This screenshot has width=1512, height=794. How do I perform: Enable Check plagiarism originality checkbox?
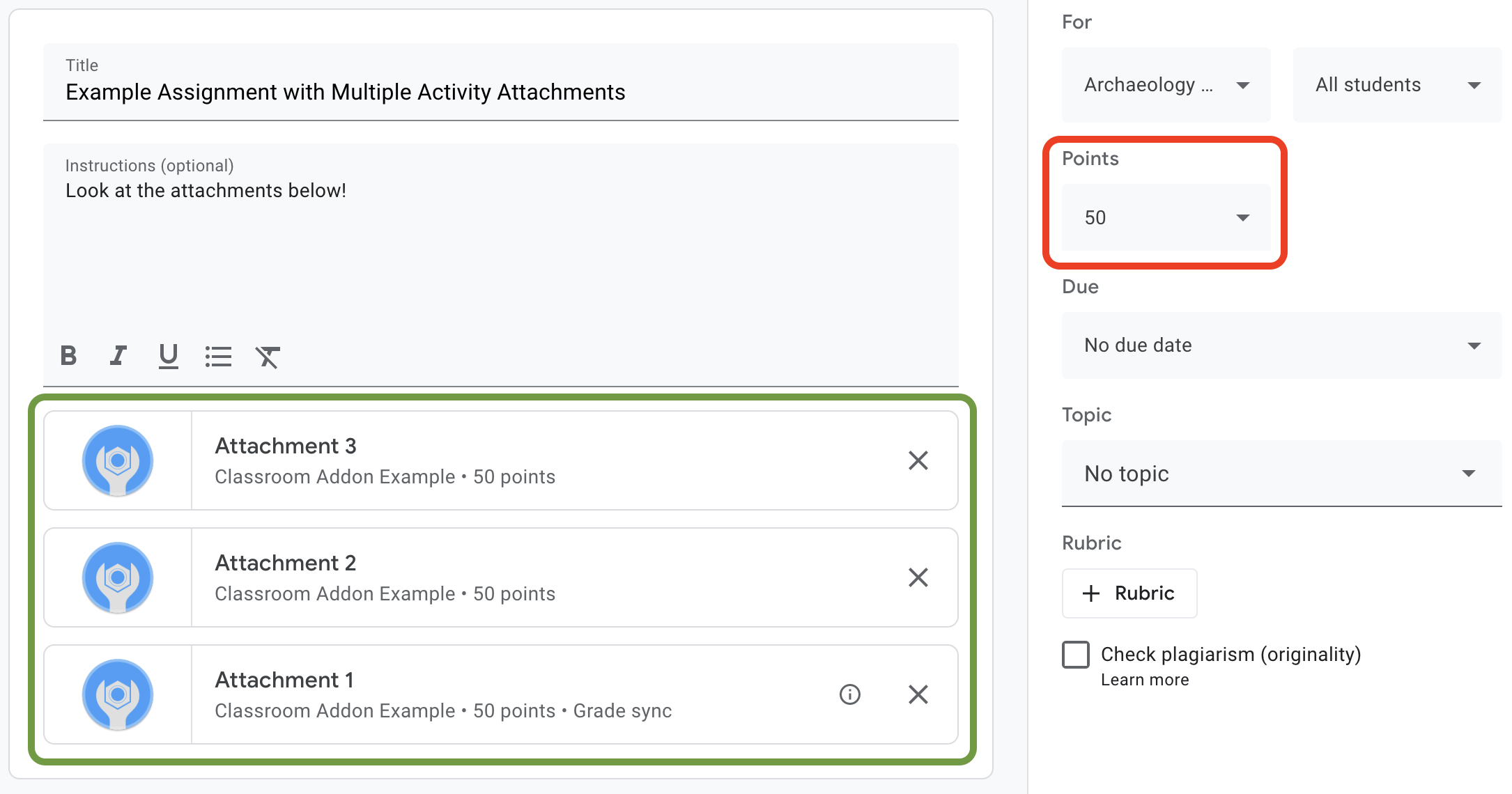tap(1076, 655)
